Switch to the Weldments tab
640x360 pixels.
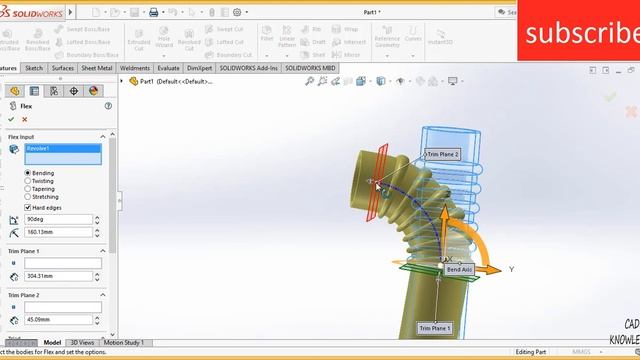point(135,68)
